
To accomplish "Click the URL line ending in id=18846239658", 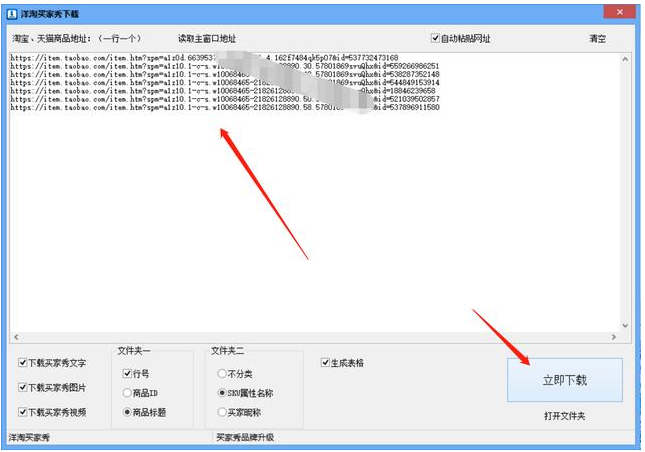I will point(223,90).
